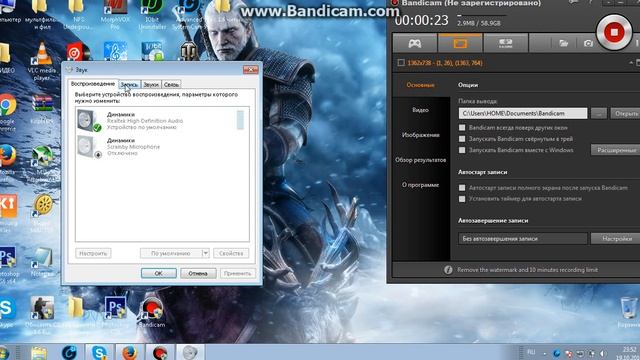640x360 pixels.
Task: Select the Воспроизведение tab
Action: (x=93, y=84)
